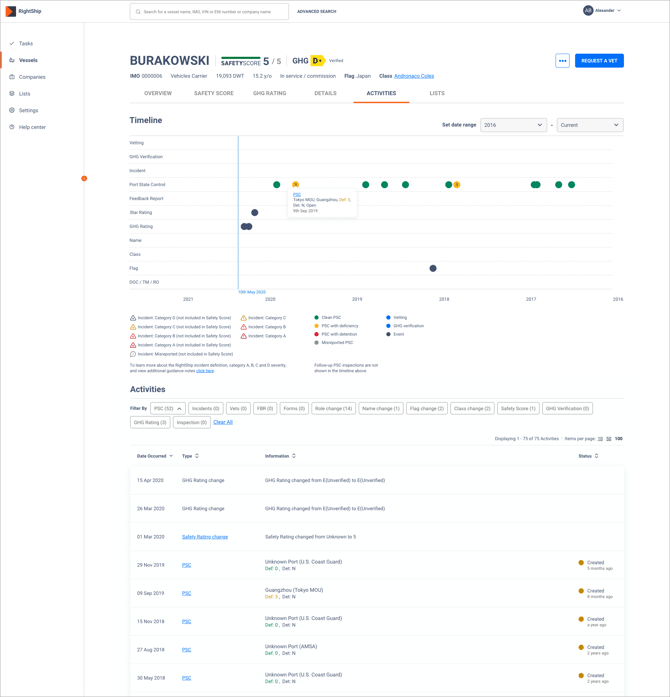Screen dimensions: 670x697
Task: Switch to the Safety Score tab
Action: point(213,93)
